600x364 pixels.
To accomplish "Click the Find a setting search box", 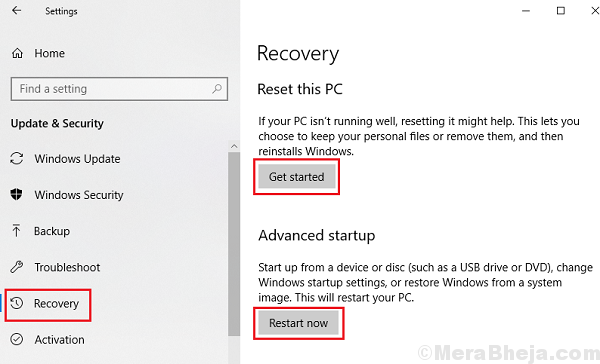I will [x=119, y=89].
